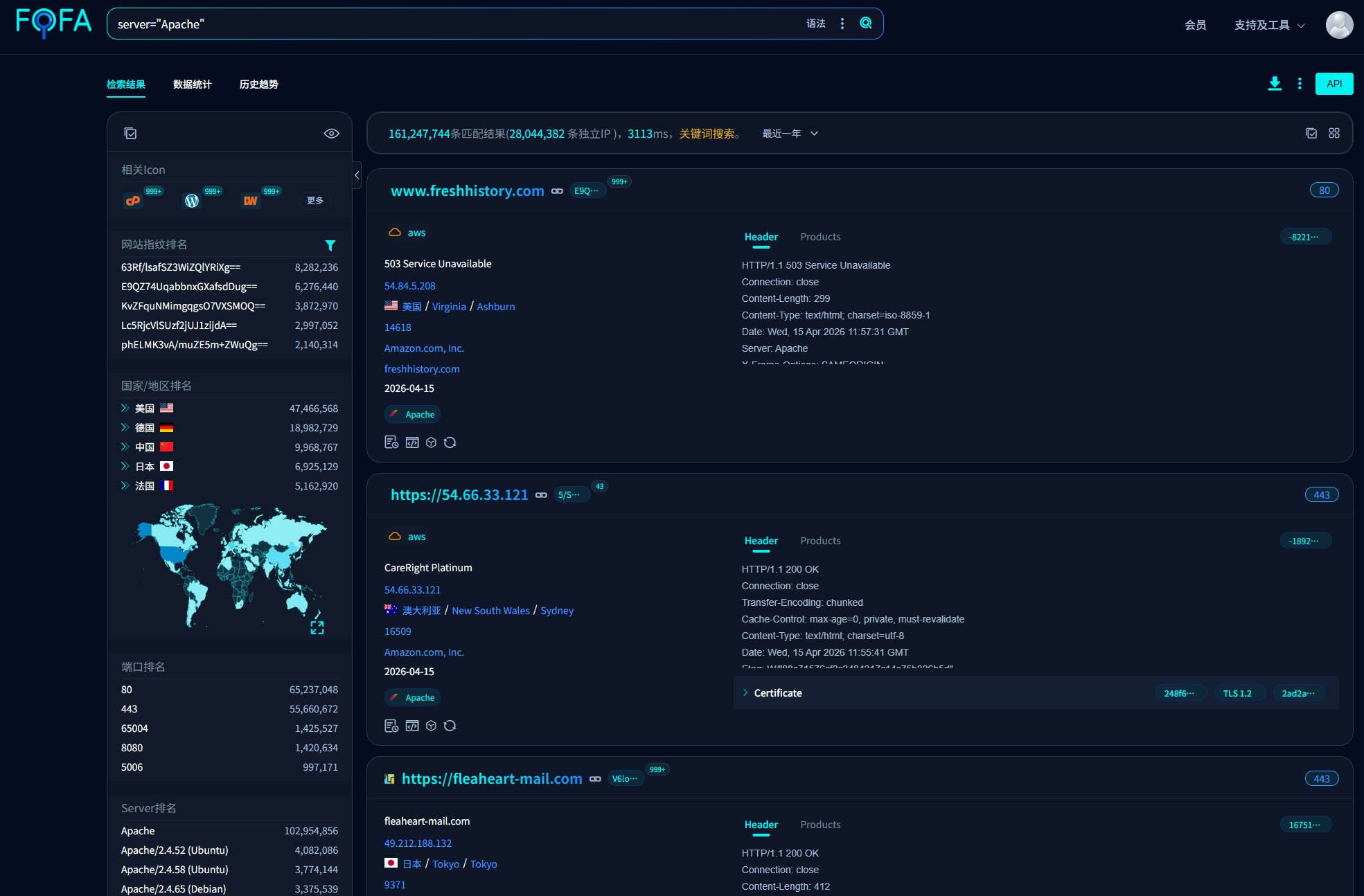Open the 会员 membership link
The height and width of the screenshot is (896, 1364).
point(1196,25)
